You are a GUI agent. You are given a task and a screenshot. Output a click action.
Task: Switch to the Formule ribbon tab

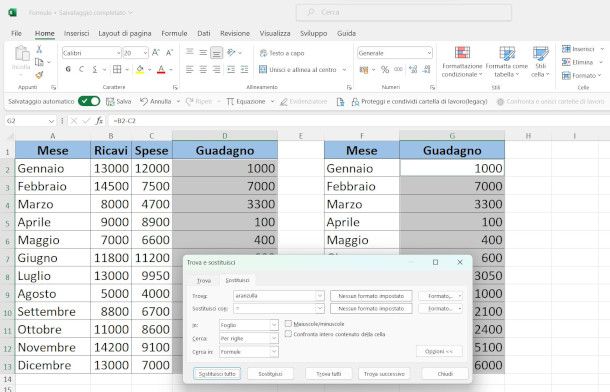pyautogui.click(x=174, y=33)
